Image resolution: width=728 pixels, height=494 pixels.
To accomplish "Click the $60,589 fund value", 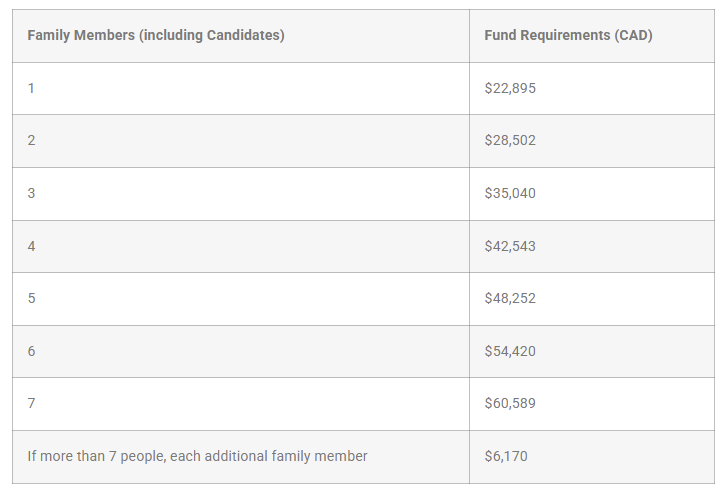I will [x=510, y=403].
